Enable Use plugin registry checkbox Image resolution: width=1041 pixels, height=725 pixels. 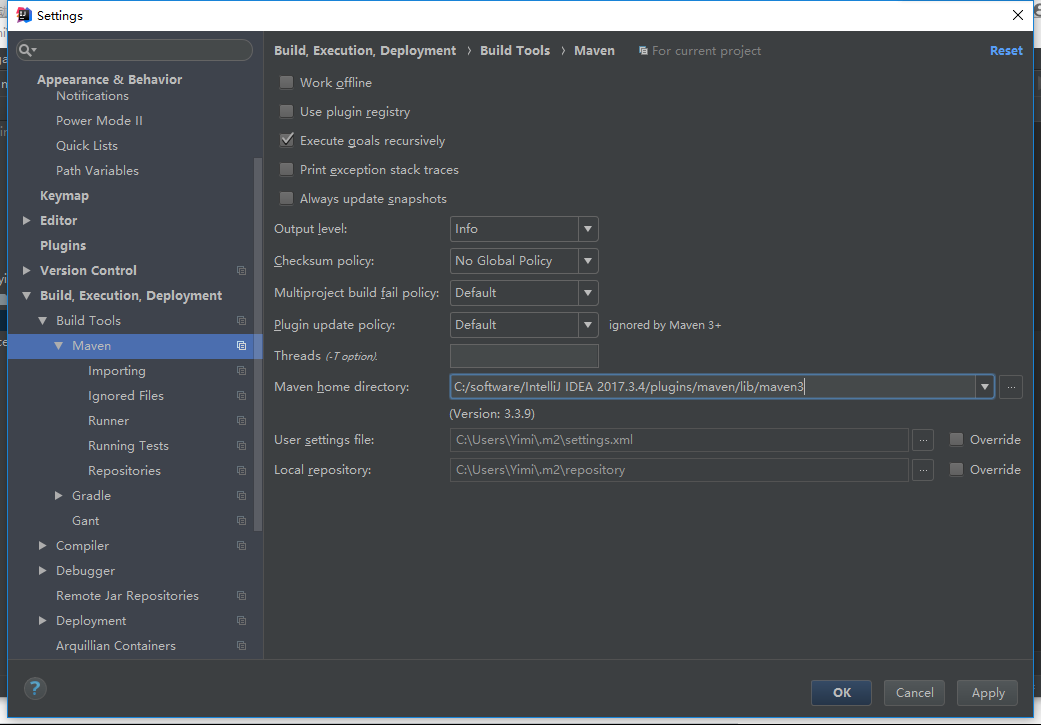coord(286,112)
